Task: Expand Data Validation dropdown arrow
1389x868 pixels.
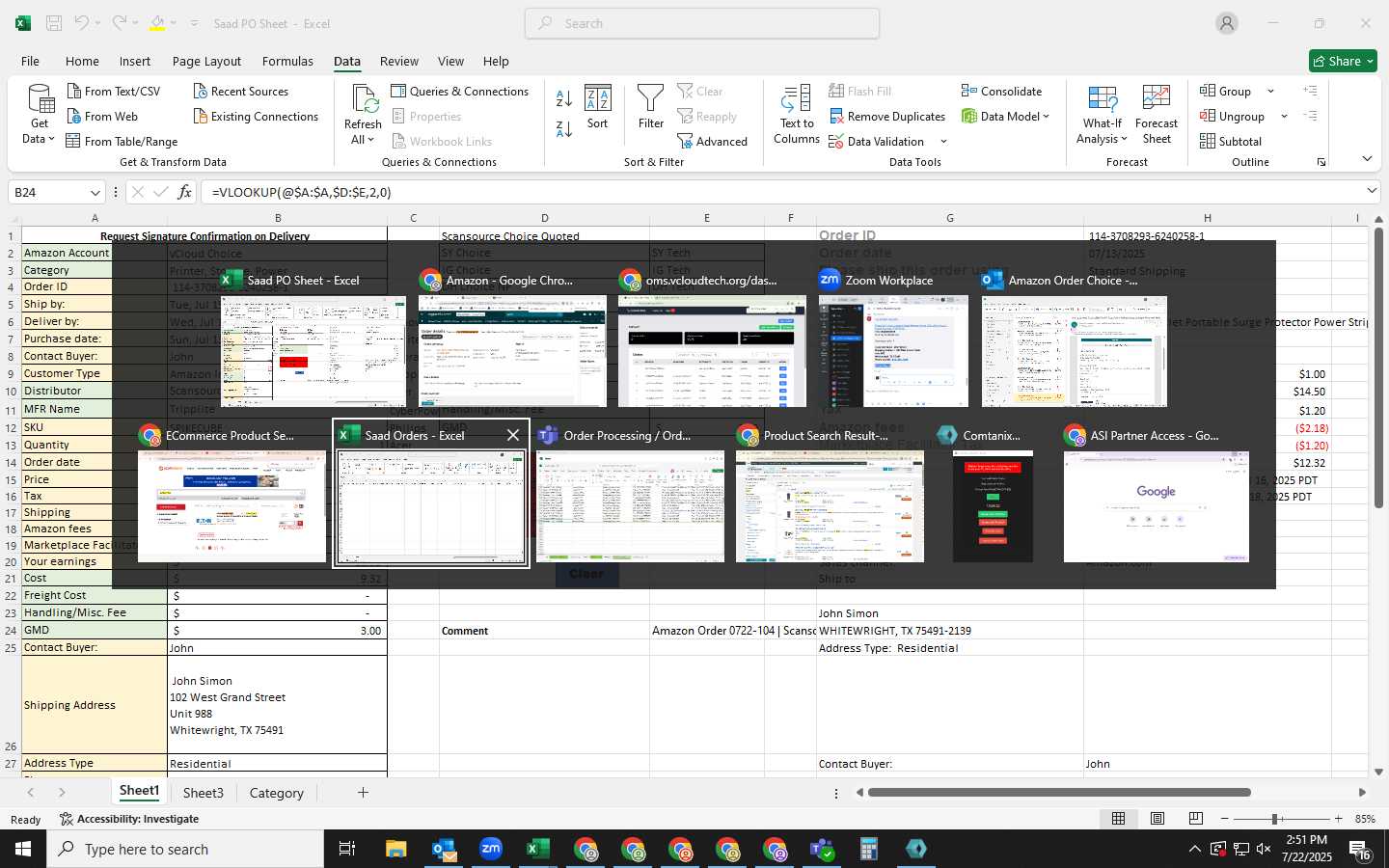Action: (943, 141)
